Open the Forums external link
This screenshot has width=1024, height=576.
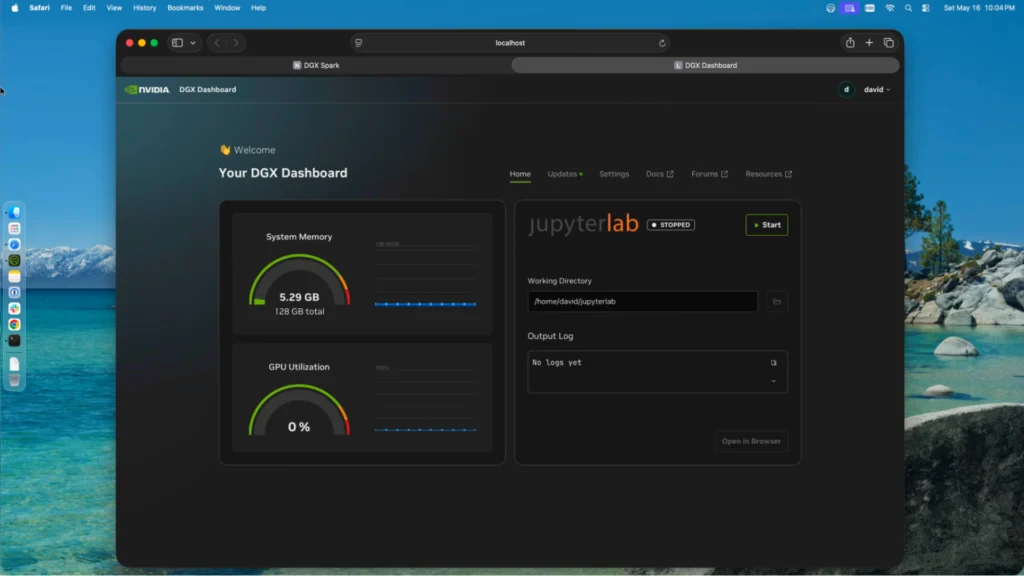coord(709,174)
